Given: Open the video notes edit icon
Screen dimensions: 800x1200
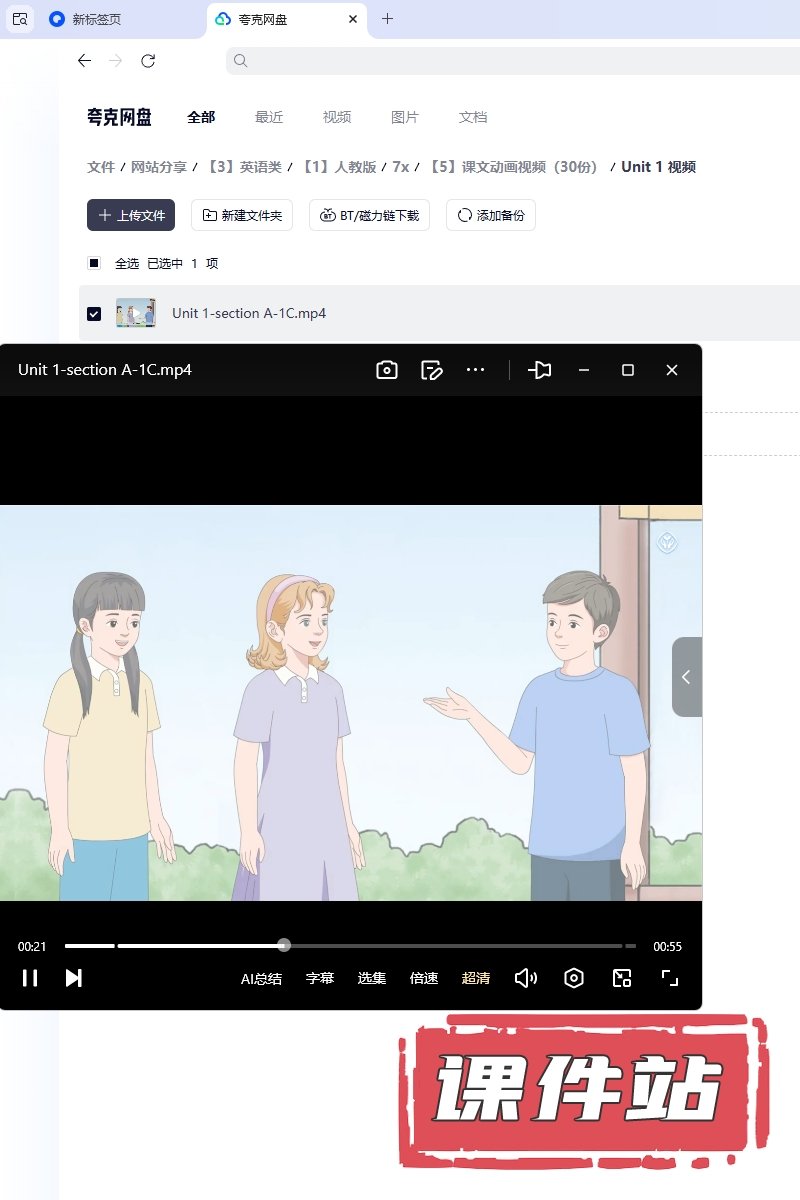Looking at the screenshot, I should [x=432, y=370].
